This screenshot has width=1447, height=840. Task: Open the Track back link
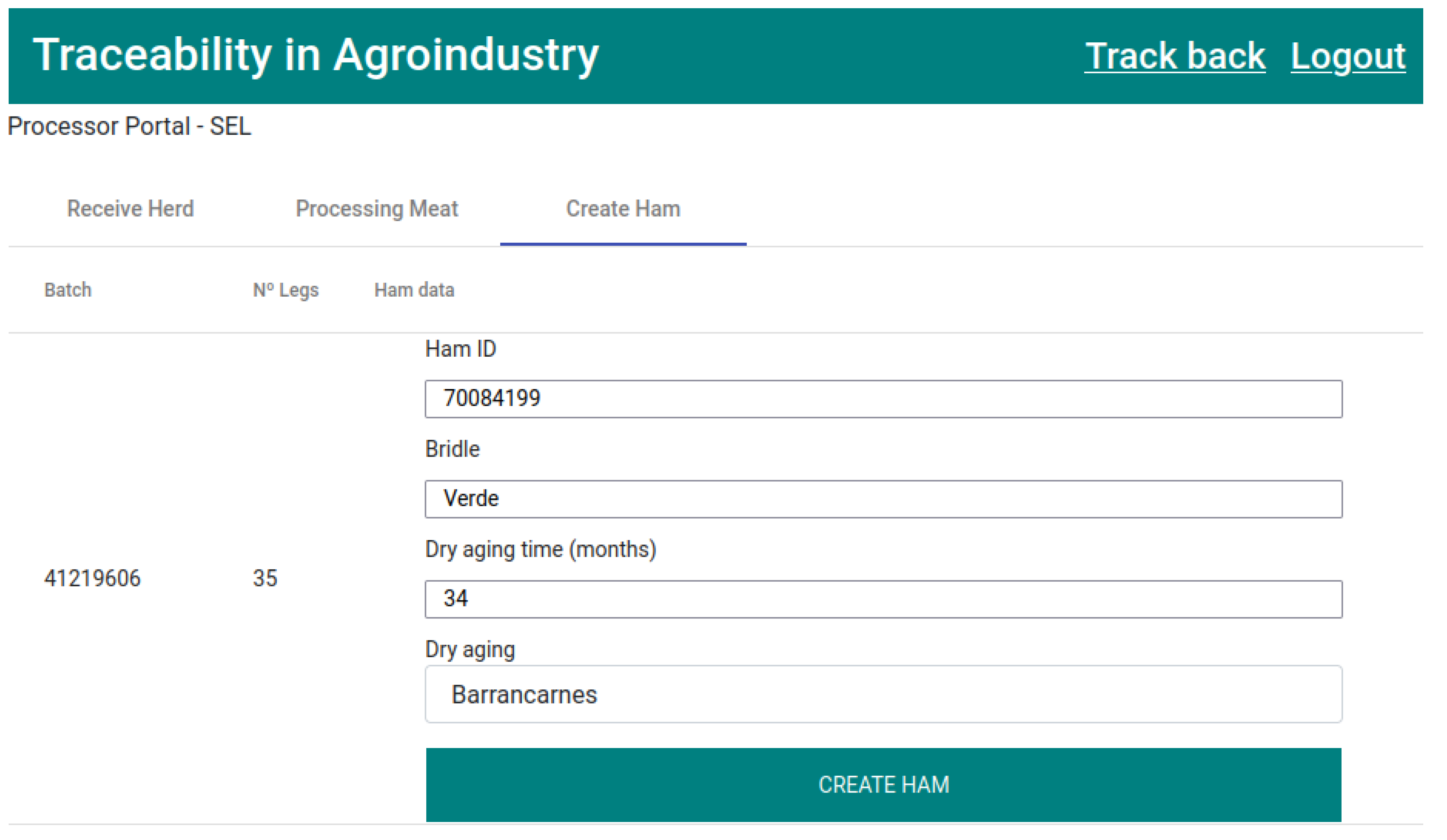[1174, 56]
